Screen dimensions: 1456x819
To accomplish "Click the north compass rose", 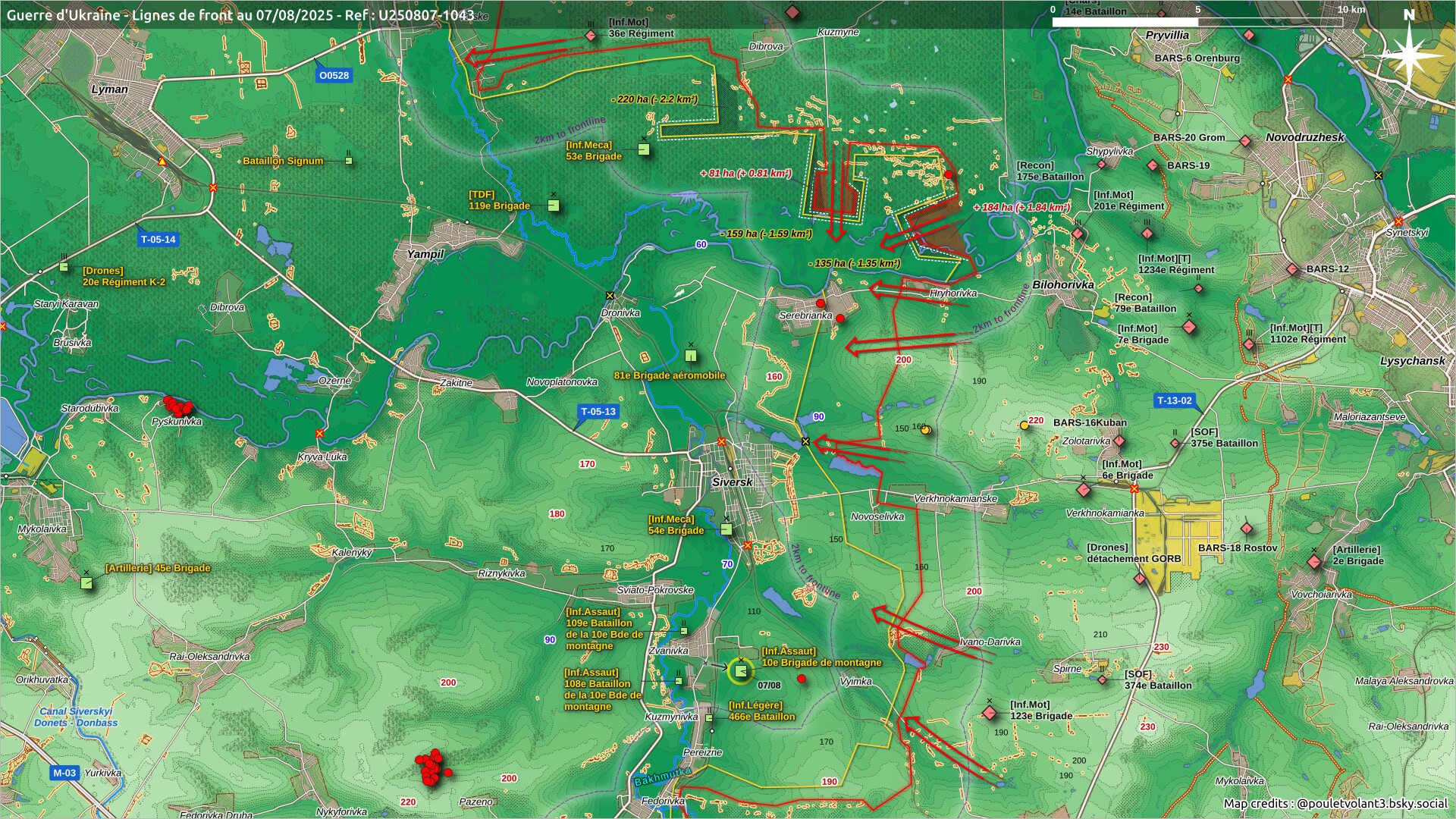I will pos(1408,55).
